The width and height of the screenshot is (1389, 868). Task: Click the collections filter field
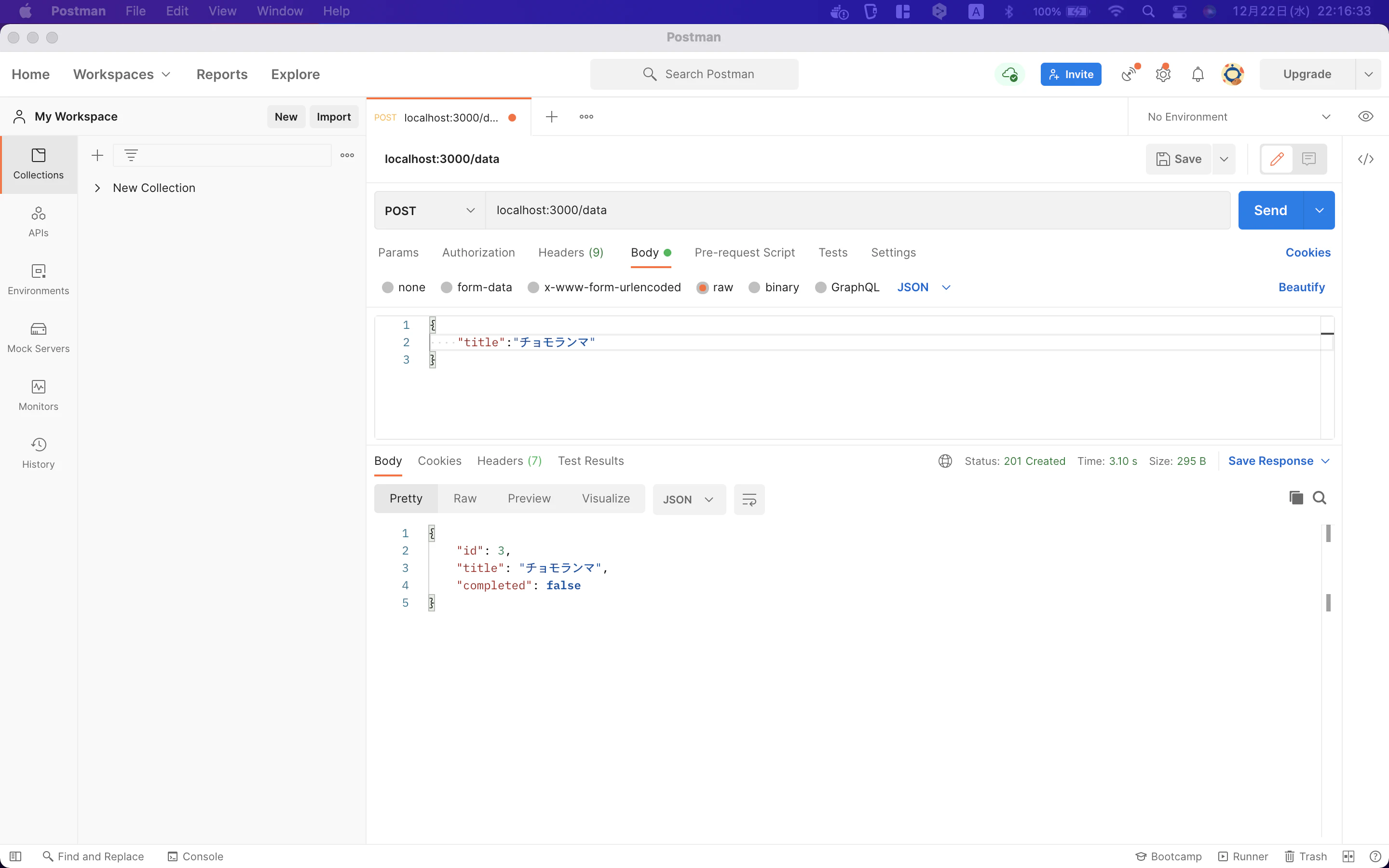pyautogui.click(x=222, y=155)
